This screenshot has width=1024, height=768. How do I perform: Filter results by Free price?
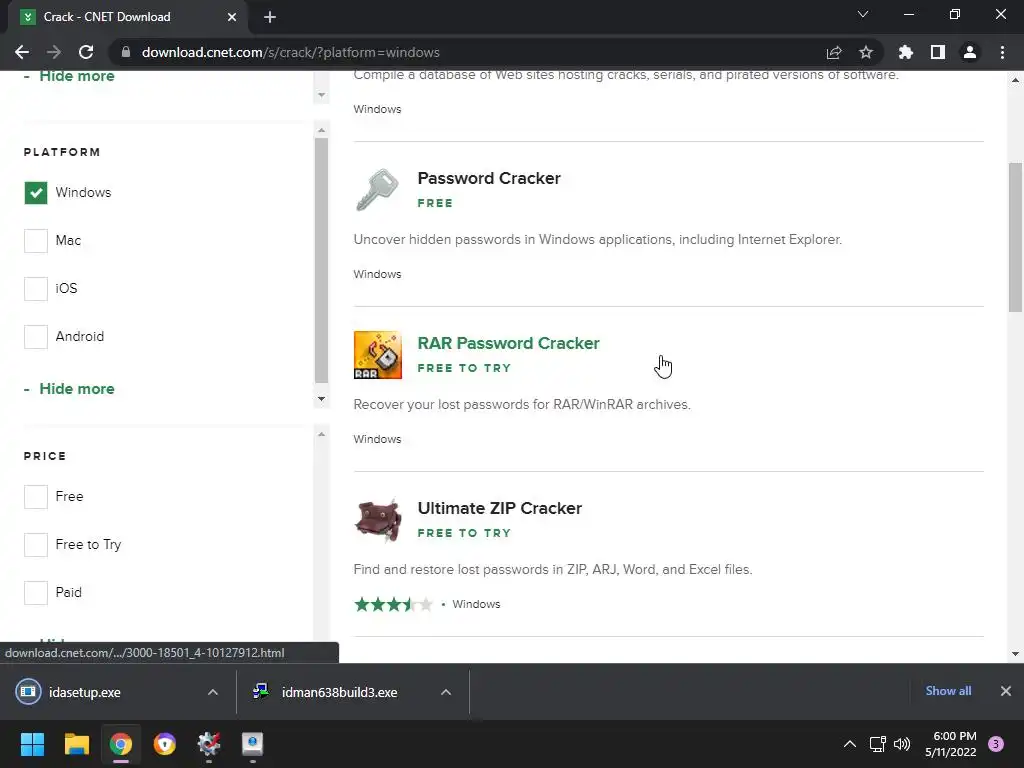(36, 496)
